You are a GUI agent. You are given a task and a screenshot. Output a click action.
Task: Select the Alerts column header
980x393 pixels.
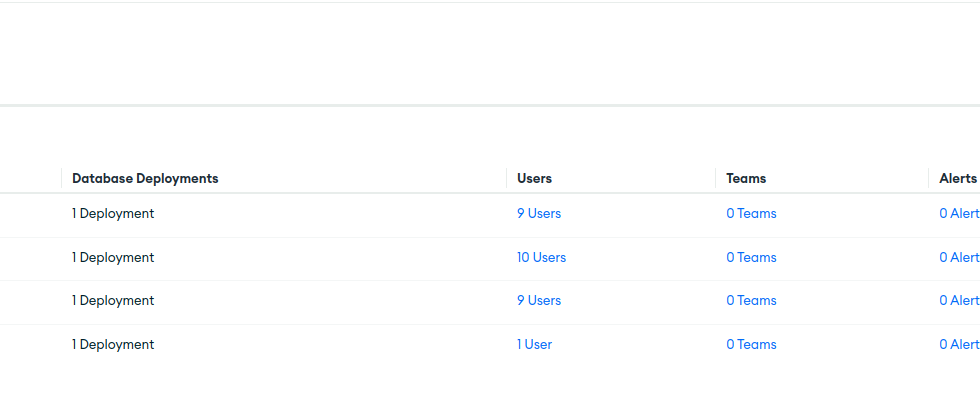click(x=958, y=178)
